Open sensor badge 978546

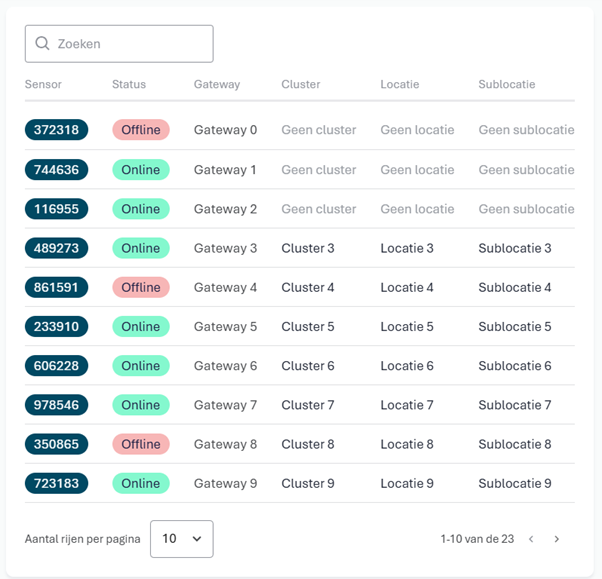pyautogui.click(x=56, y=405)
